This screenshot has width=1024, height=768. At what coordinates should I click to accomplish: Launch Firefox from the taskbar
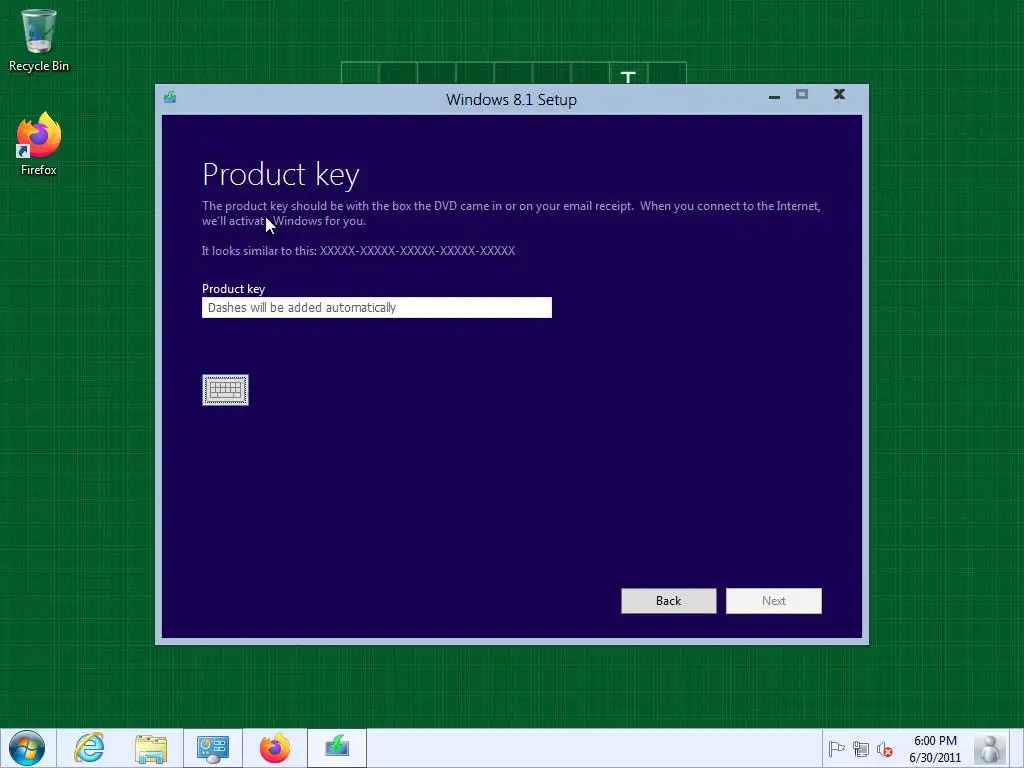tap(274, 748)
